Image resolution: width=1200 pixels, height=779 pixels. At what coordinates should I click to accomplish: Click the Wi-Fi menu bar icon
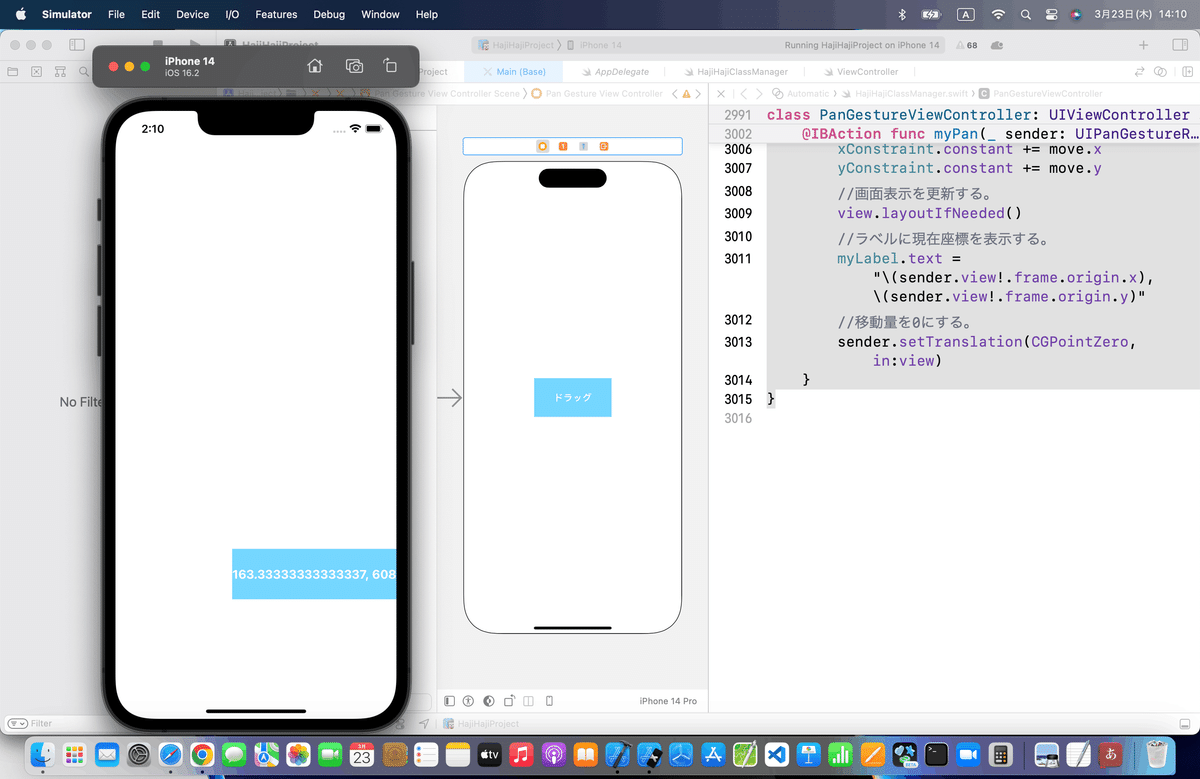click(x=997, y=14)
